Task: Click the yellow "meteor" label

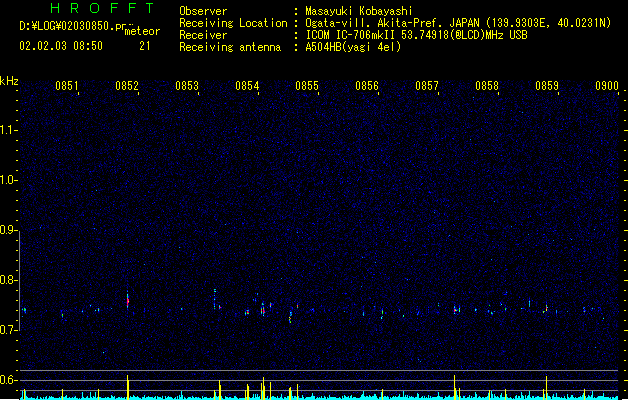Action: [142, 31]
